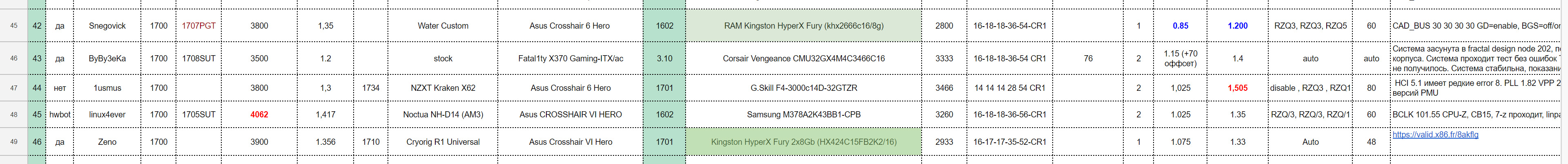Image resolution: width=1568 pixels, height=164 pixels.
Task: Click the ByBy3eKa username cell
Action: point(107,58)
